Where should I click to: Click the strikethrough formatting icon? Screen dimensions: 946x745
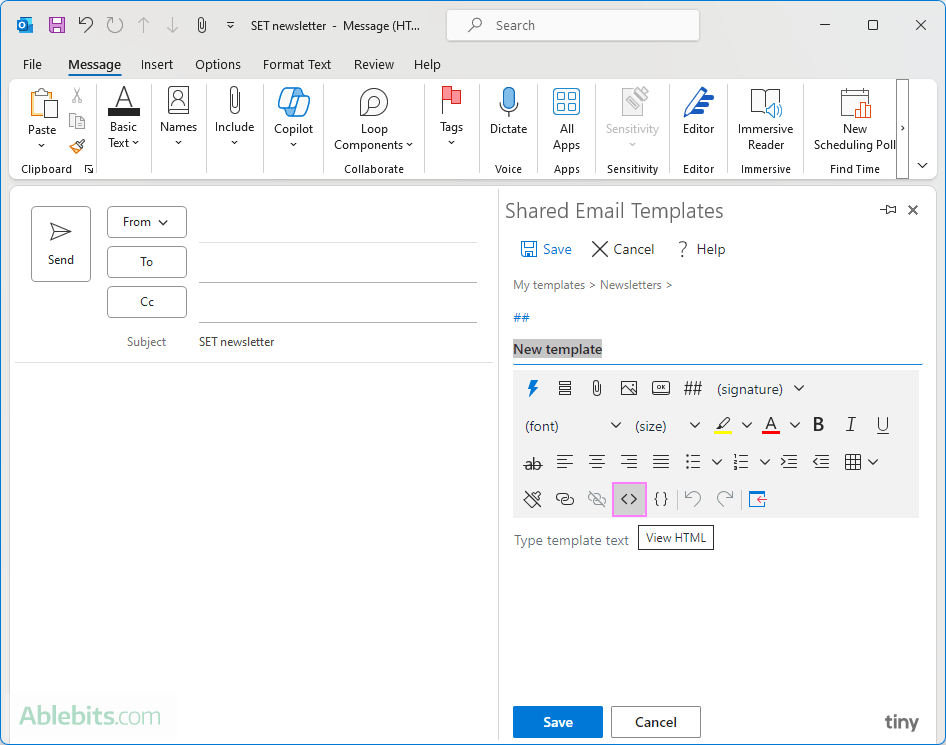(x=533, y=462)
